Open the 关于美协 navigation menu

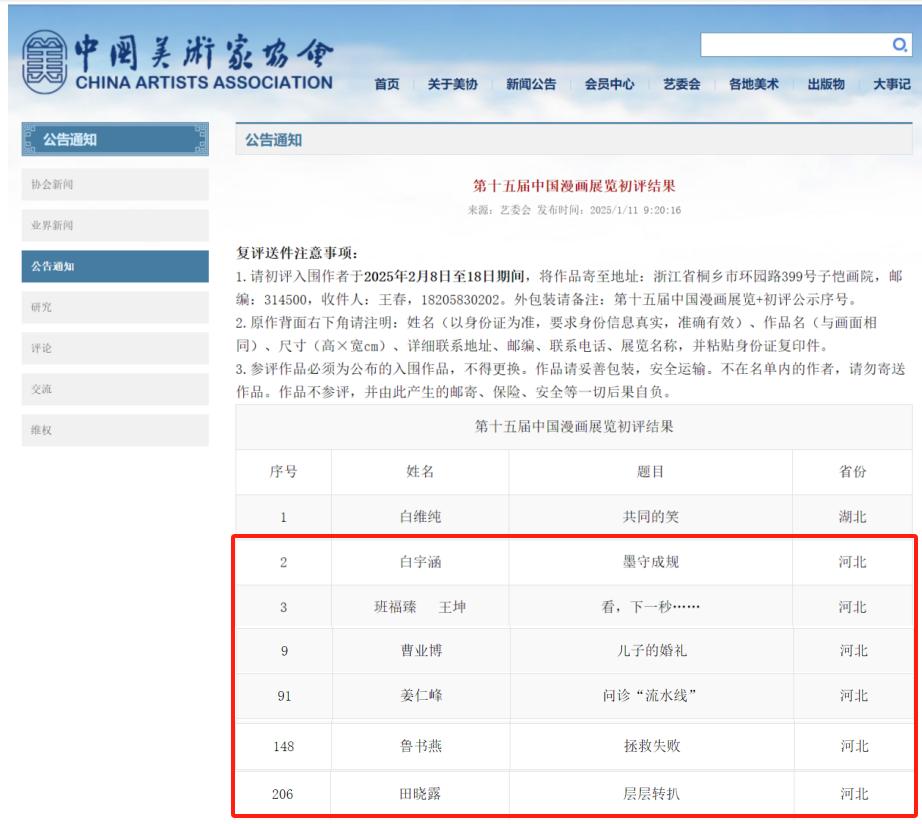click(x=453, y=85)
